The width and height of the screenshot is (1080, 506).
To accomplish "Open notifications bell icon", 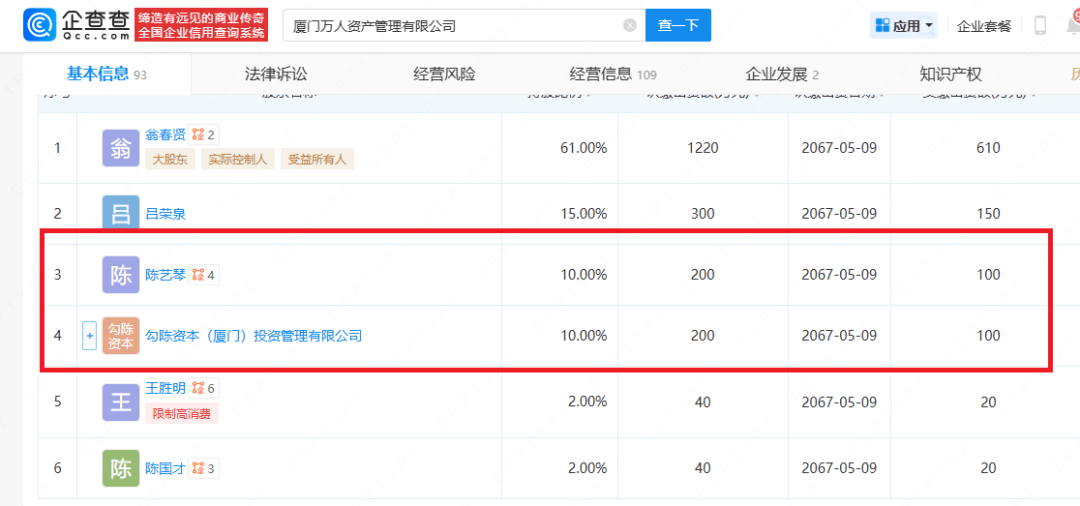I will click(1074, 25).
